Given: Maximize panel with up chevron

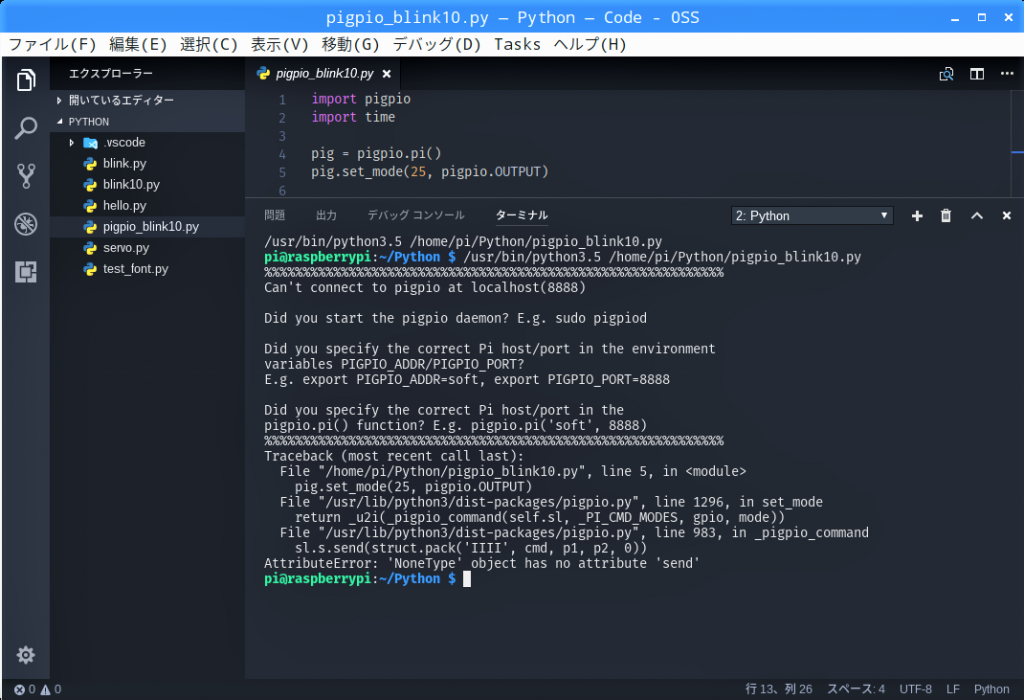Looking at the screenshot, I should point(976,215).
